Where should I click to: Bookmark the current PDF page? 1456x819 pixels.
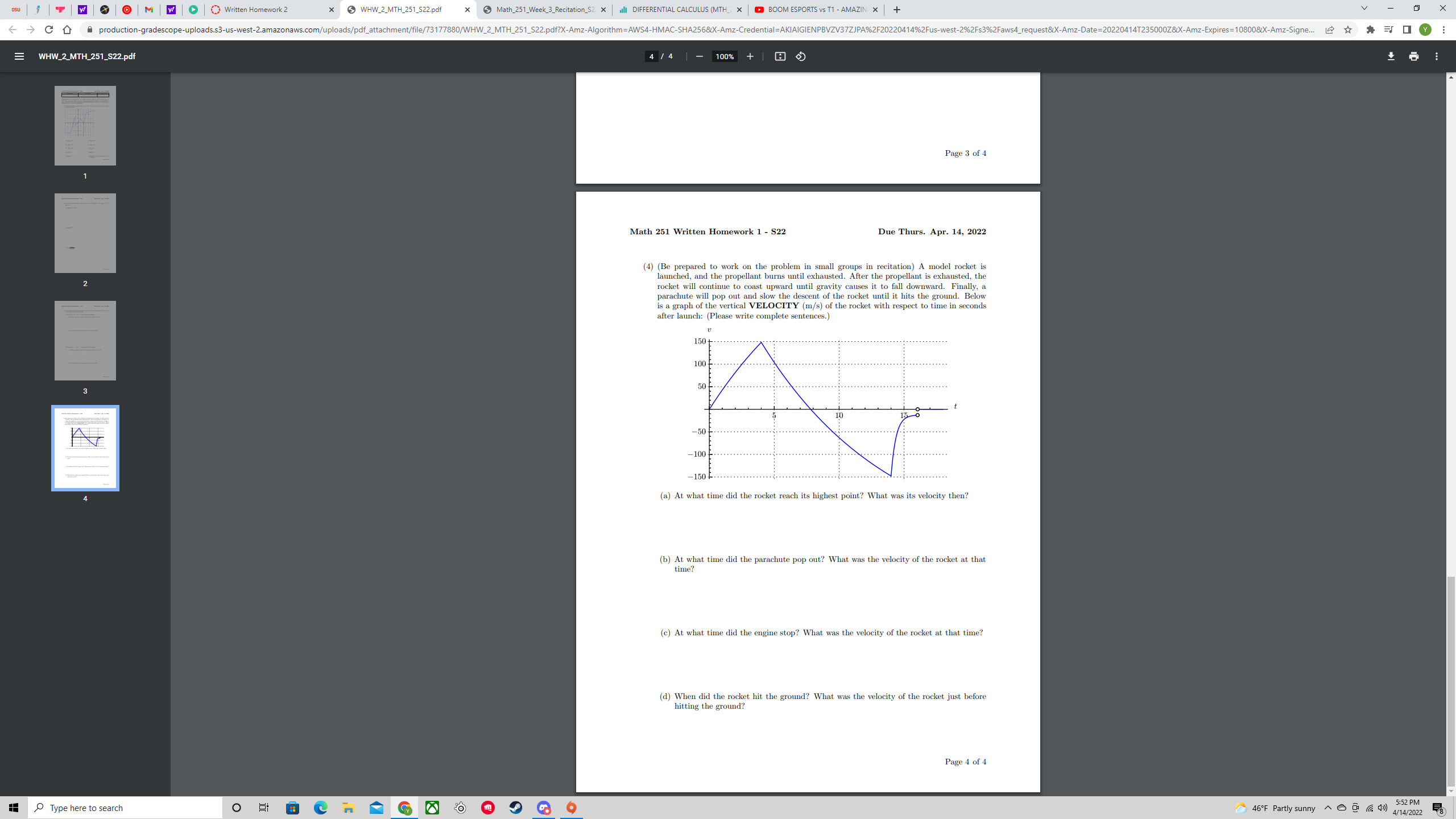[1348, 30]
